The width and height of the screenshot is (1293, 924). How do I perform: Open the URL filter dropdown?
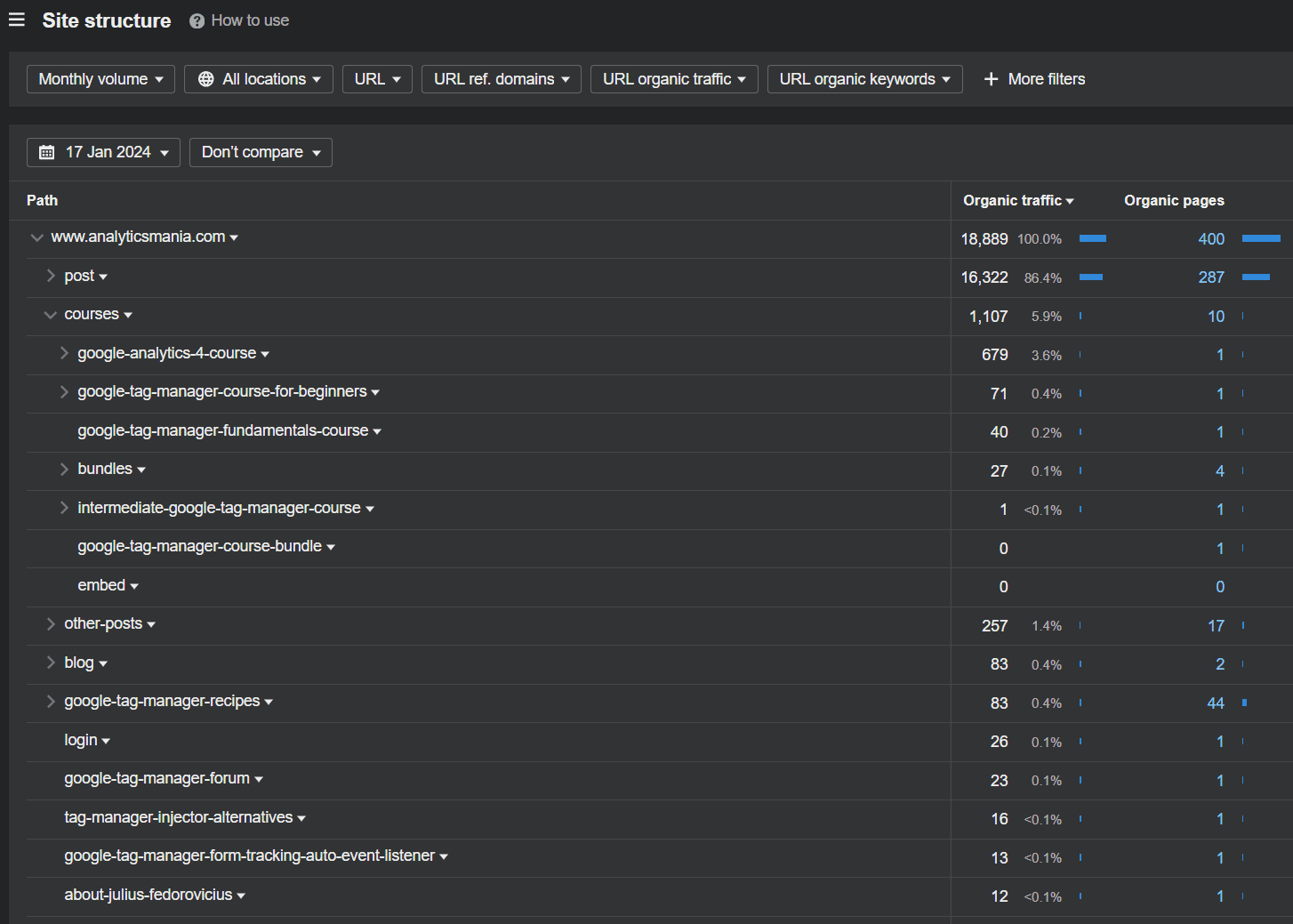click(377, 79)
